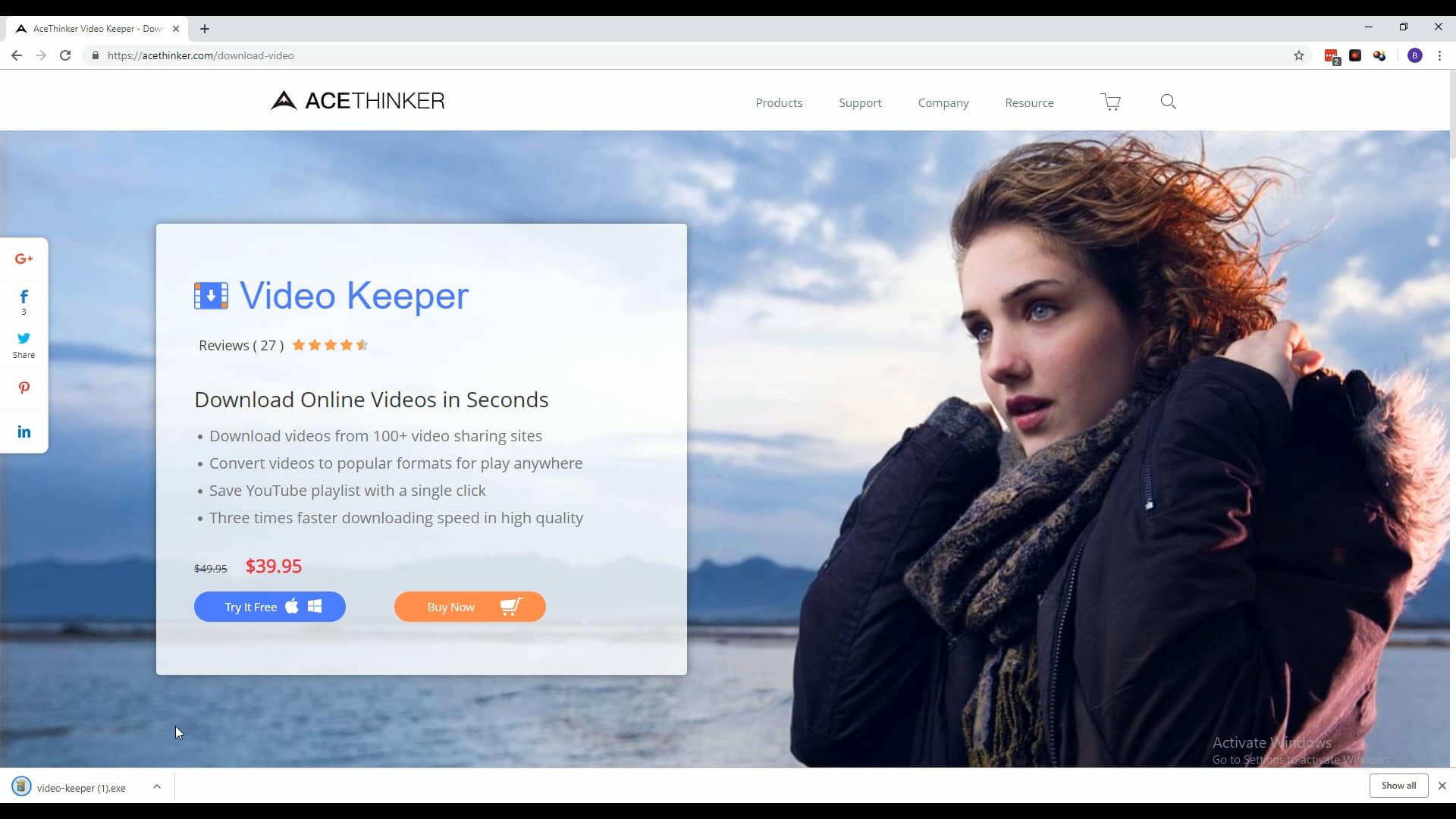Click the Try It Free button
This screenshot has height=819, width=1456.
point(270,607)
